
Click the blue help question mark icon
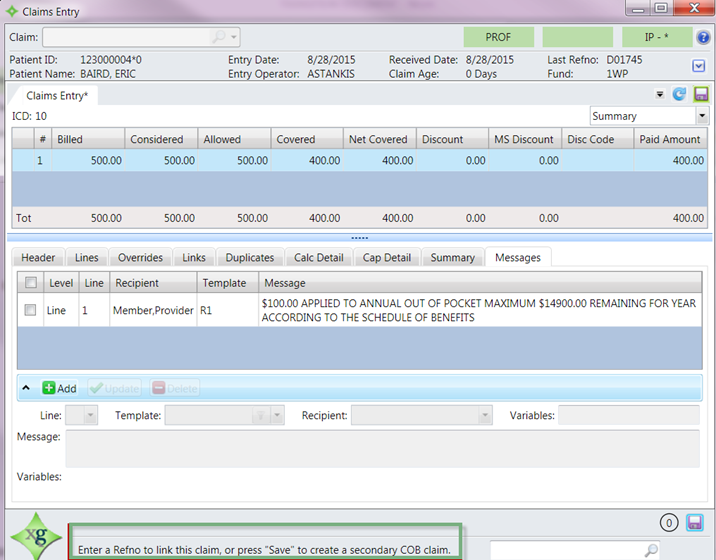tap(704, 37)
